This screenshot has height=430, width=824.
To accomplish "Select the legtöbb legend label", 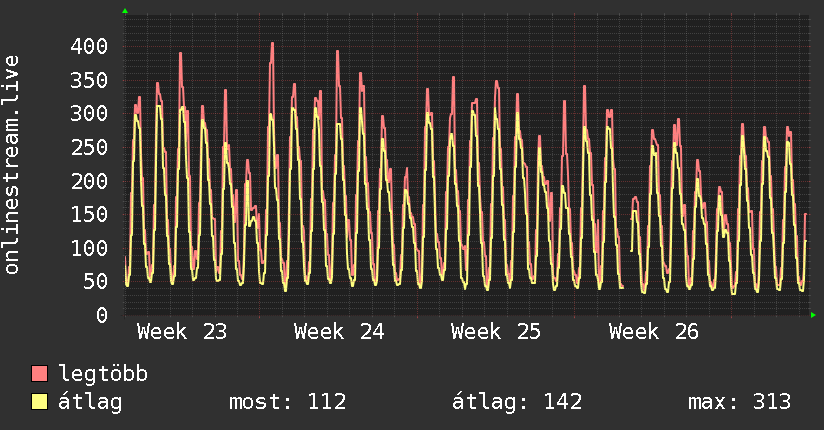I will tap(103, 373).
